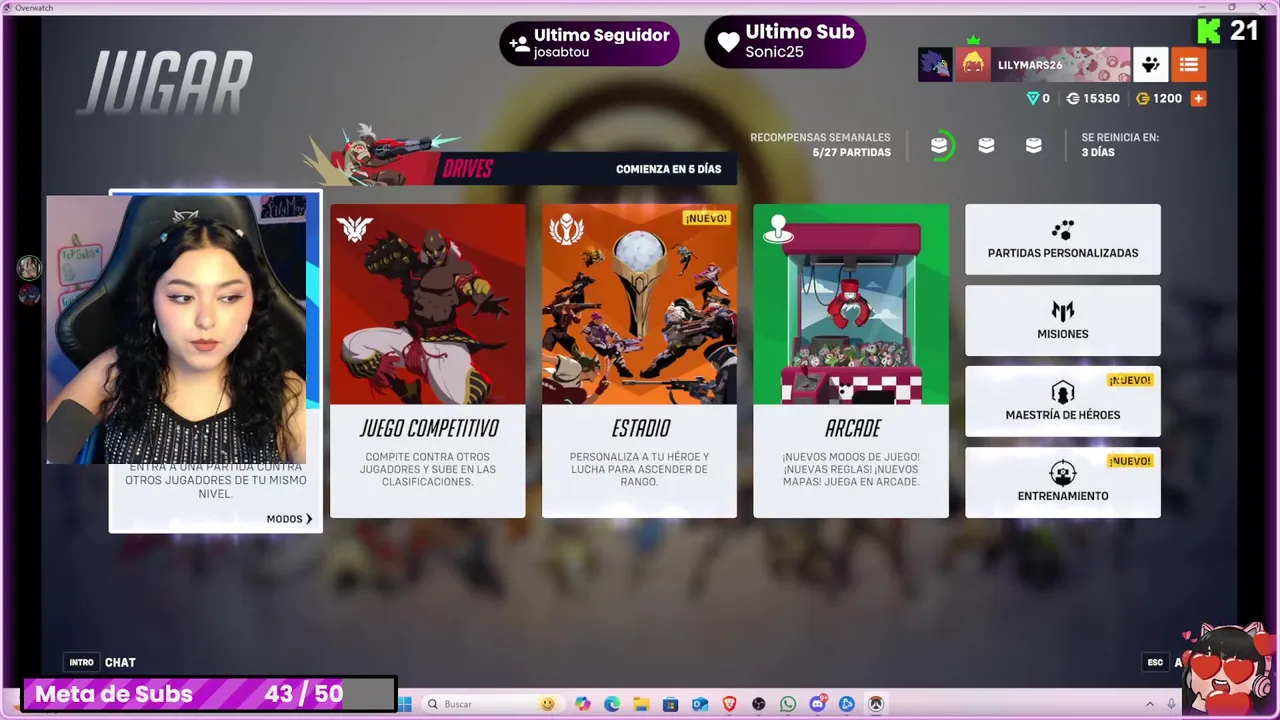Click the ESC key label at bottom right

(1155, 662)
